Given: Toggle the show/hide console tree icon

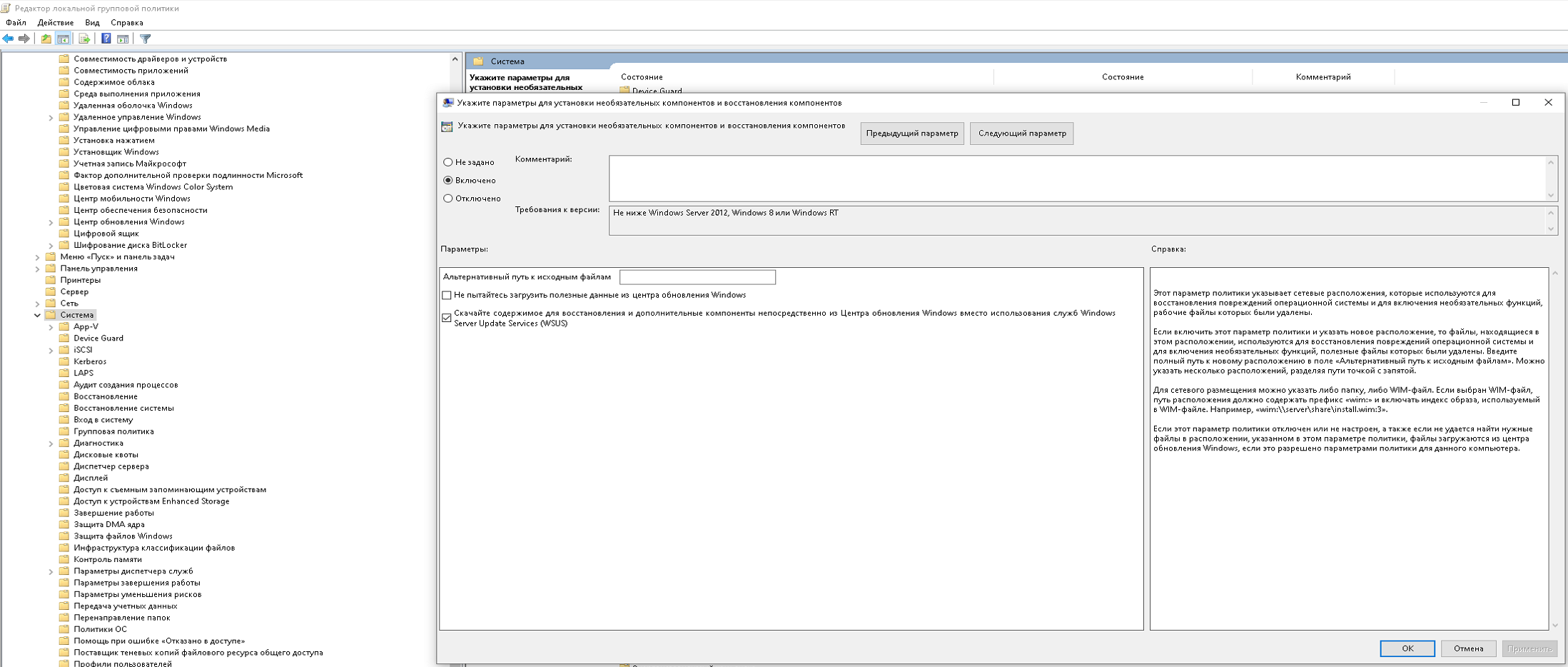Looking at the screenshot, I should click(63, 39).
